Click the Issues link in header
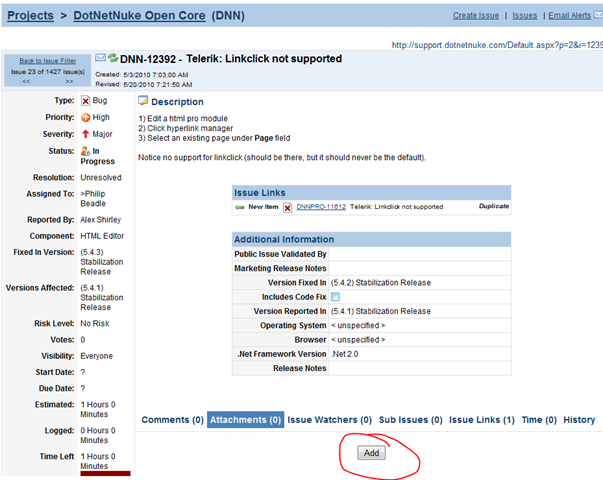This screenshot has height=480, width=603. (525, 15)
